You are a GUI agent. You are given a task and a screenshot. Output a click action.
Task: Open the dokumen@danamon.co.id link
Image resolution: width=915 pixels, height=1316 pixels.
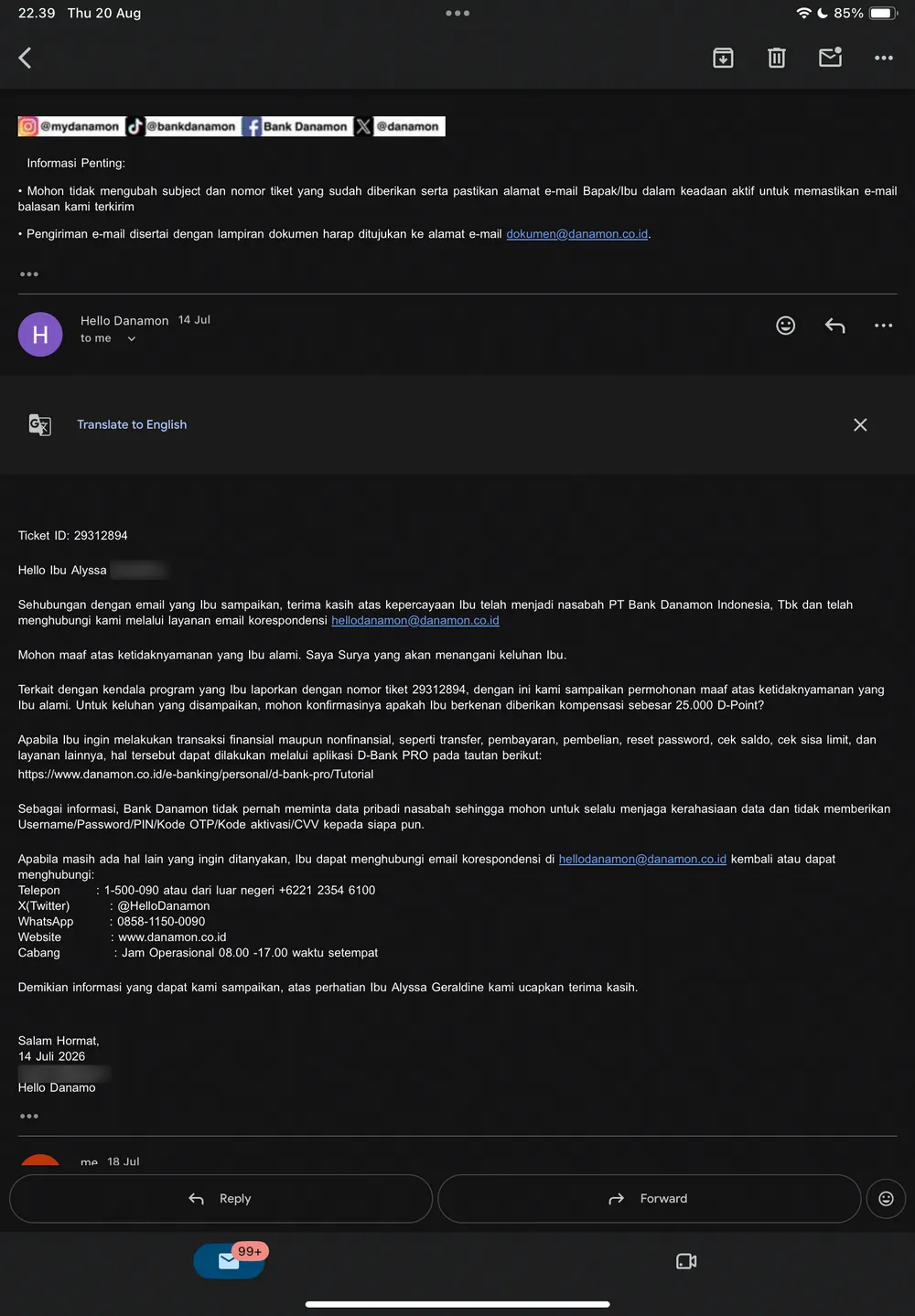[577, 234]
